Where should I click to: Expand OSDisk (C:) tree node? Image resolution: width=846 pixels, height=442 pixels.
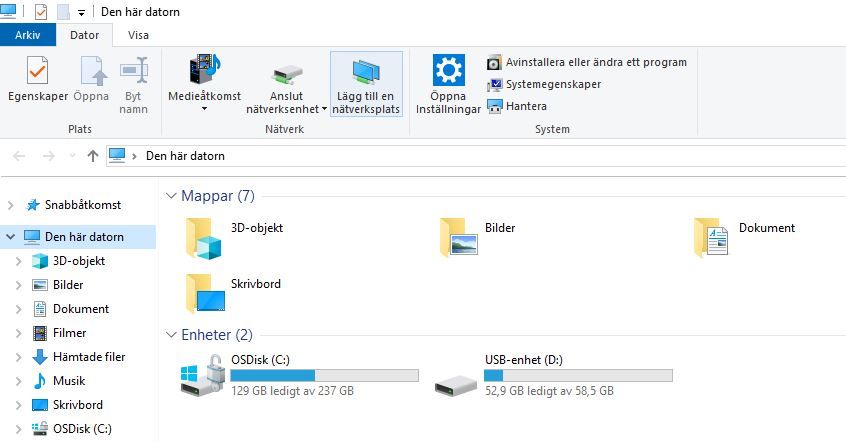tap(19, 429)
